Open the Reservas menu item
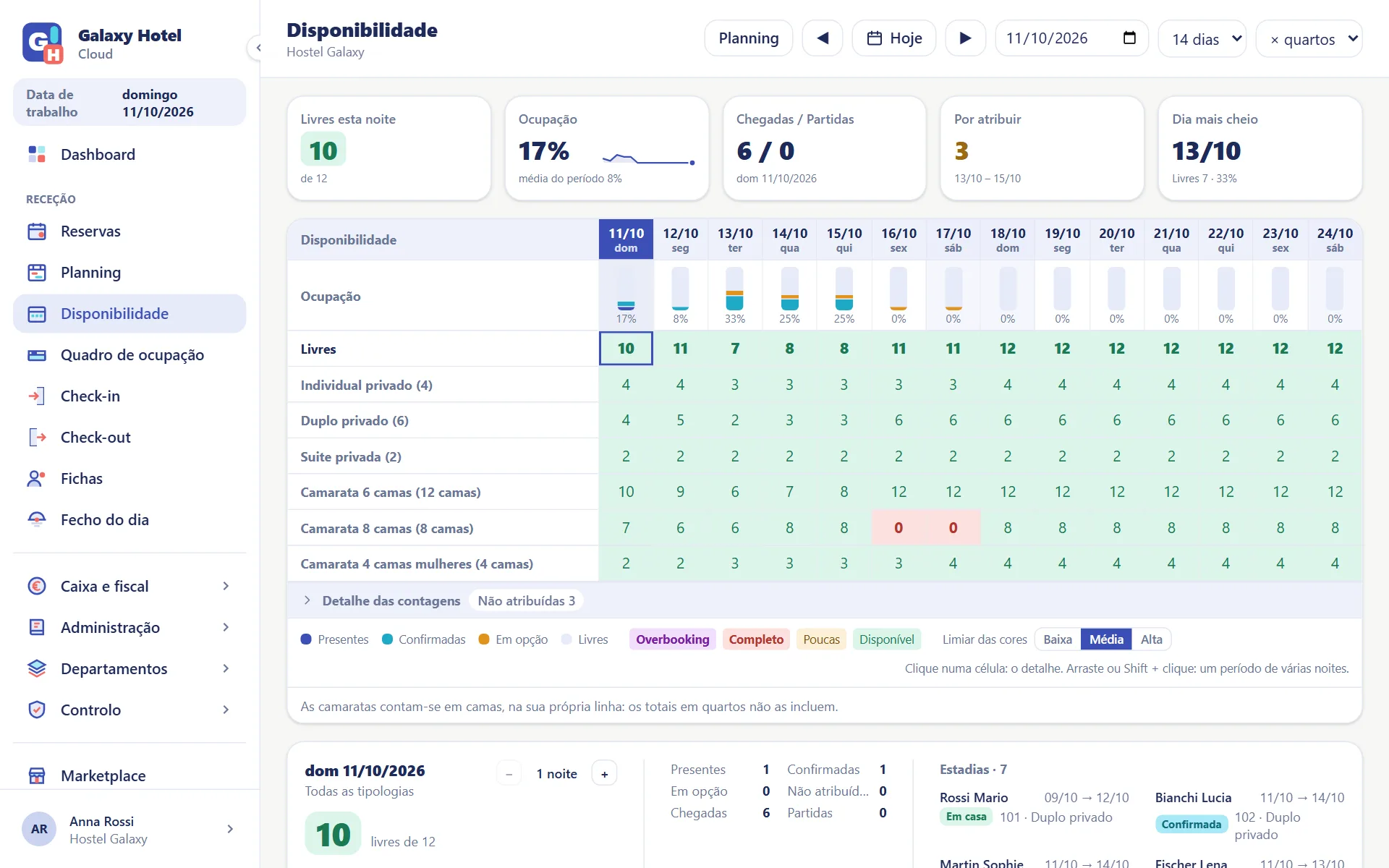 pyautogui.click(x=130, y=231)
